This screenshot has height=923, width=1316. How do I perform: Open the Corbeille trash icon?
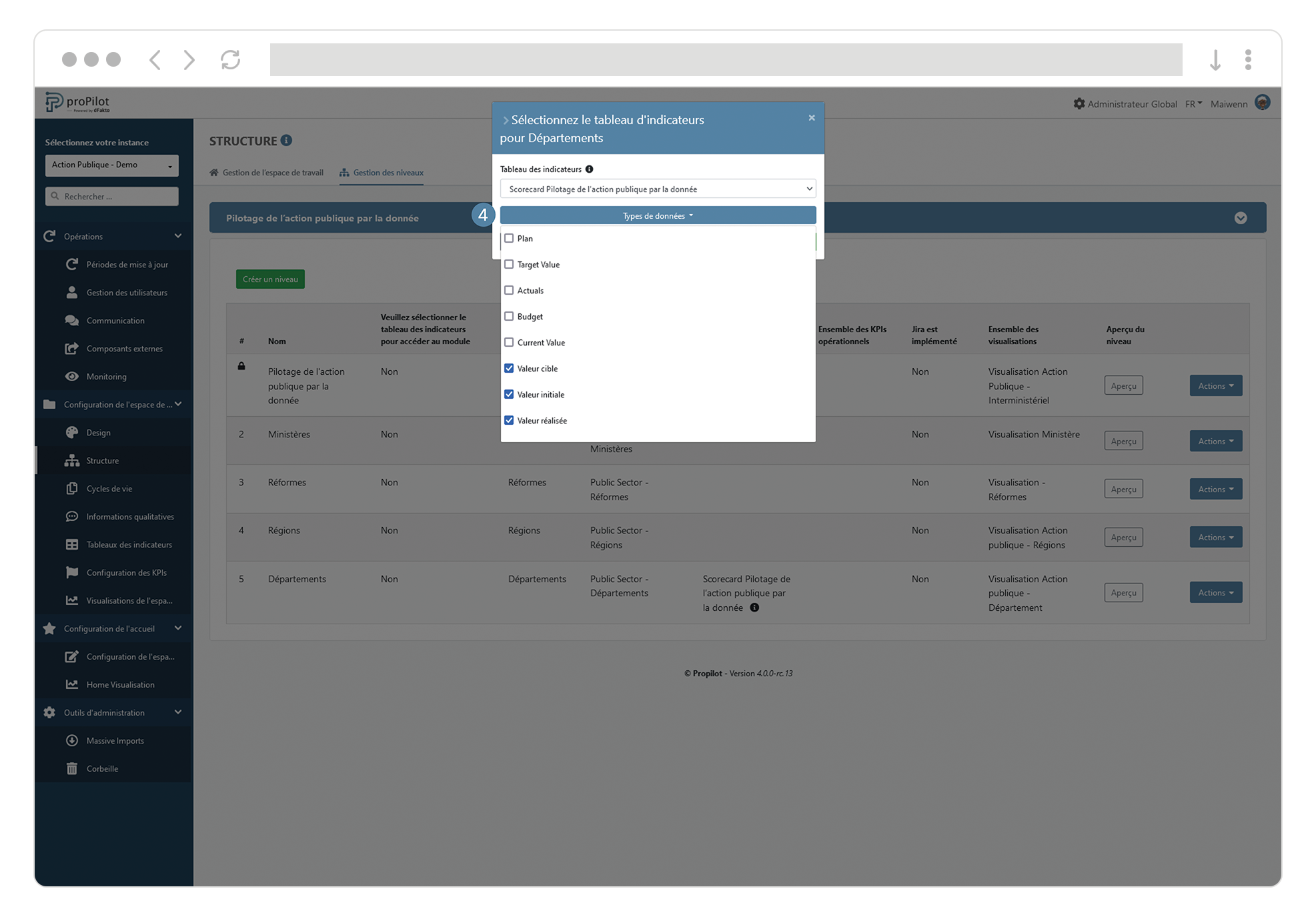click(x=72, y=768)
